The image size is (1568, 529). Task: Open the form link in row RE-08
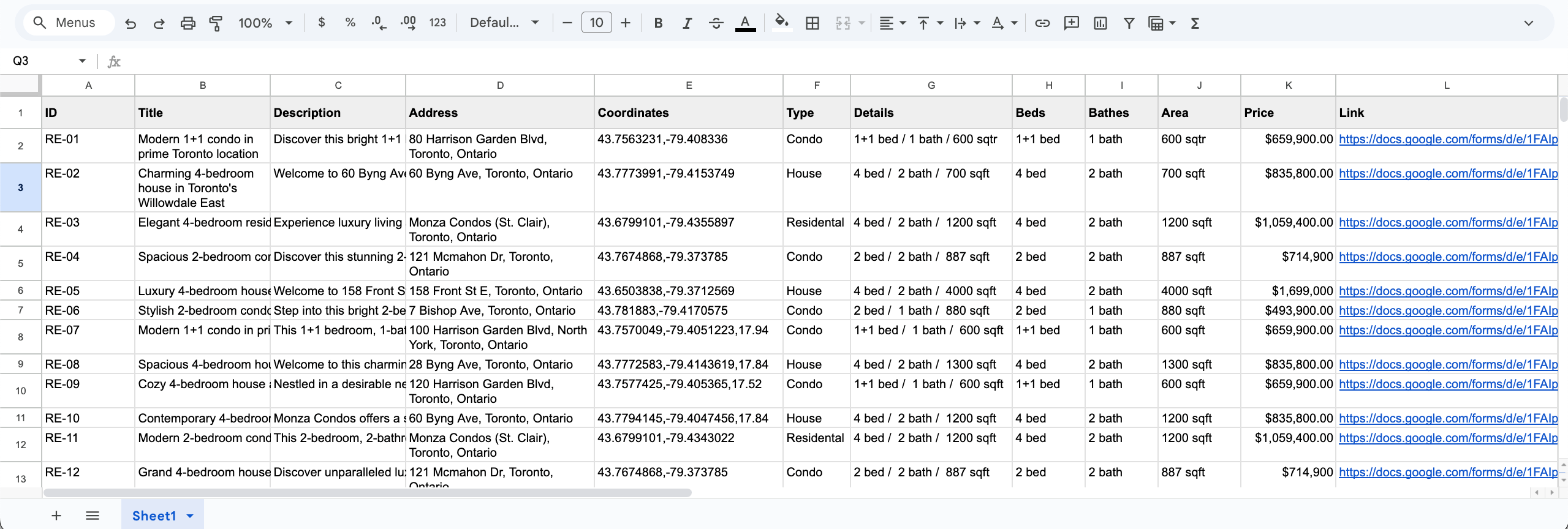click(x=1448, y=364)
